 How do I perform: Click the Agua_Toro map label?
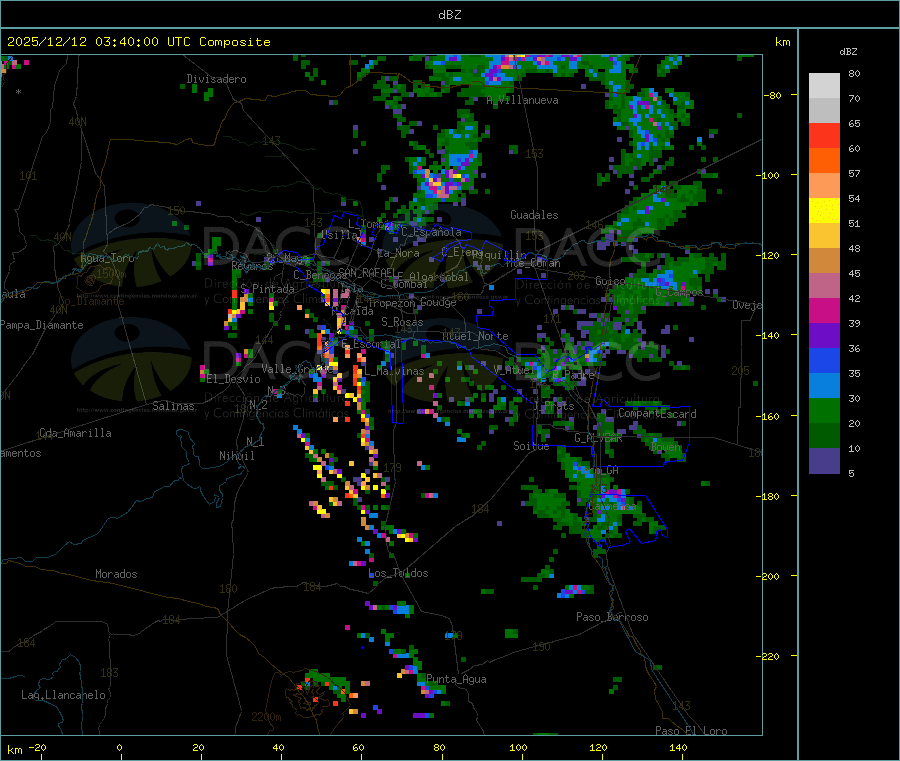coord(107,258)
